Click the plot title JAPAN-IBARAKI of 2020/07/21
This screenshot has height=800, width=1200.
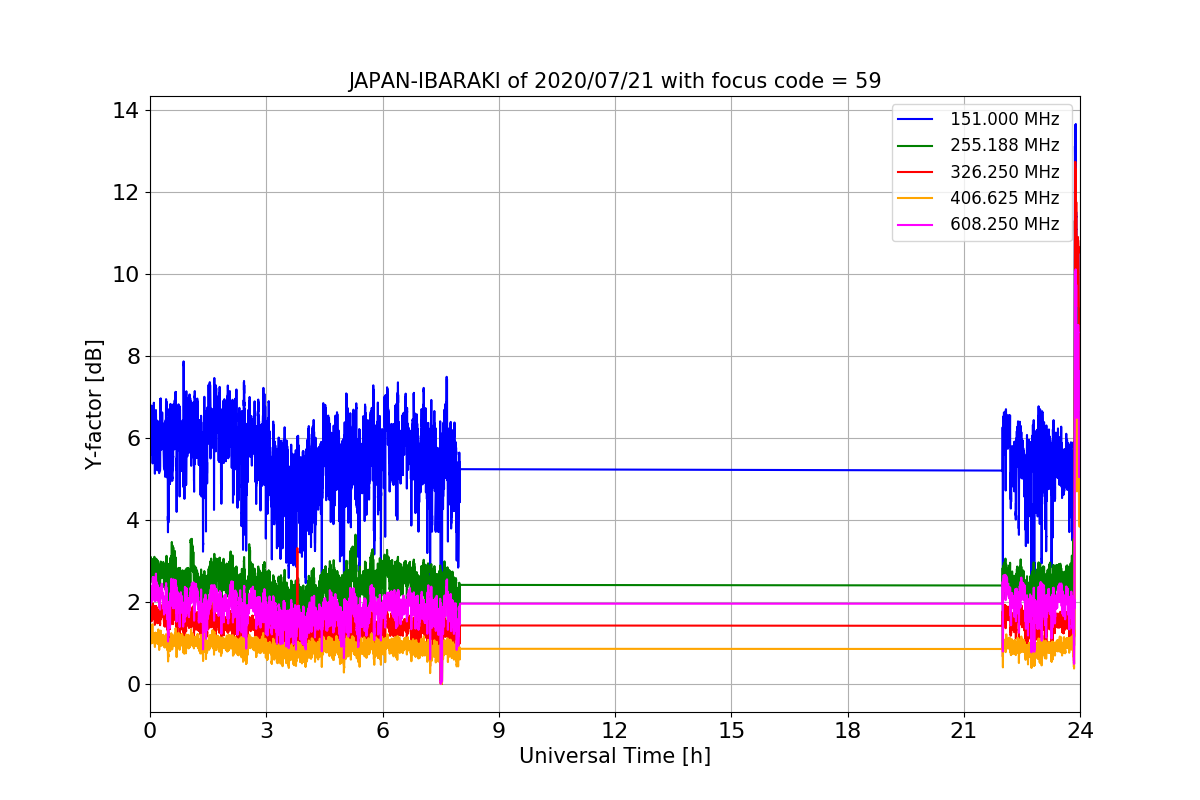coord(615,81)
